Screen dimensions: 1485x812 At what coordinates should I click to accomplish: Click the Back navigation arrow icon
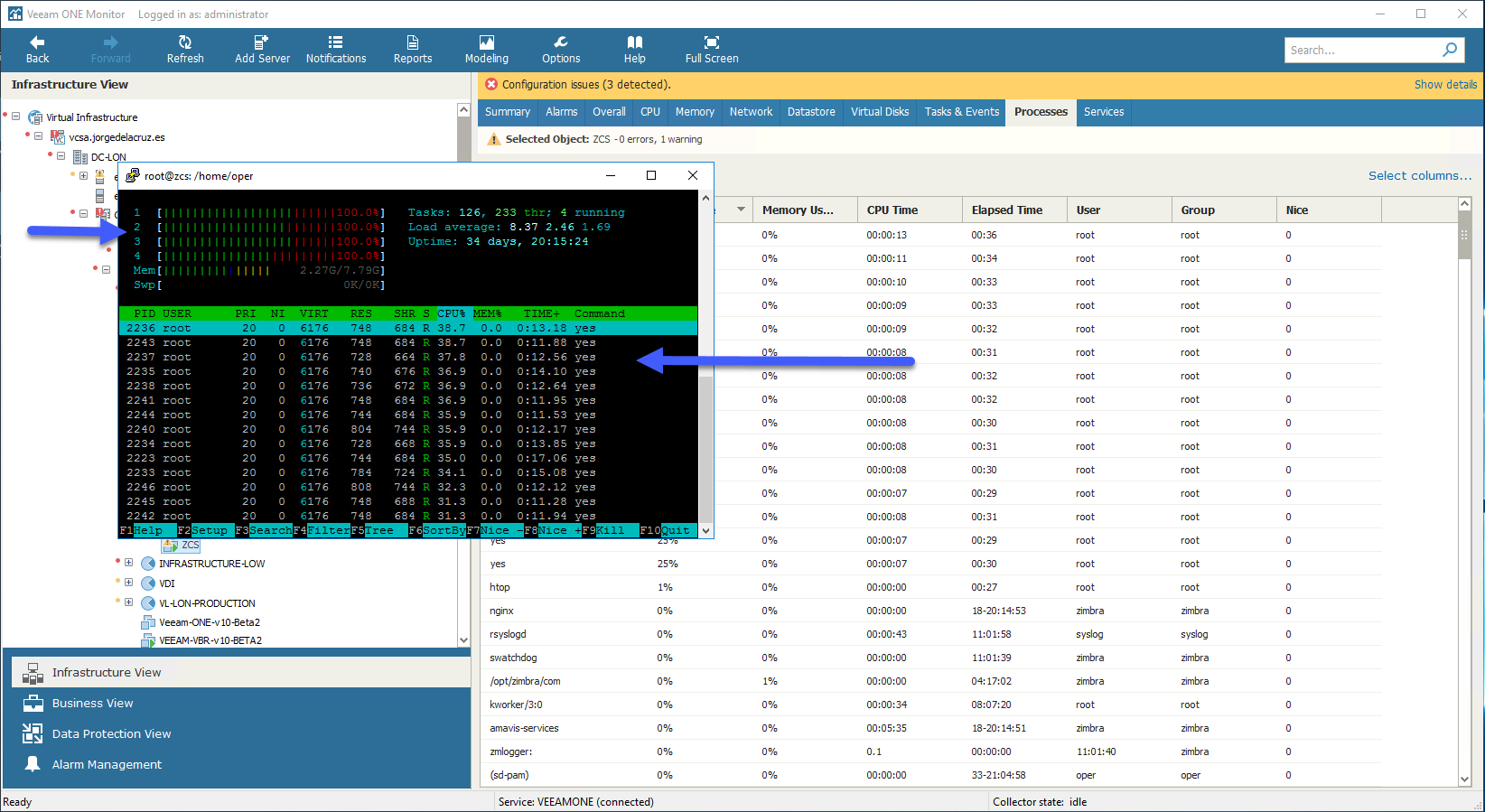(37, 42)
